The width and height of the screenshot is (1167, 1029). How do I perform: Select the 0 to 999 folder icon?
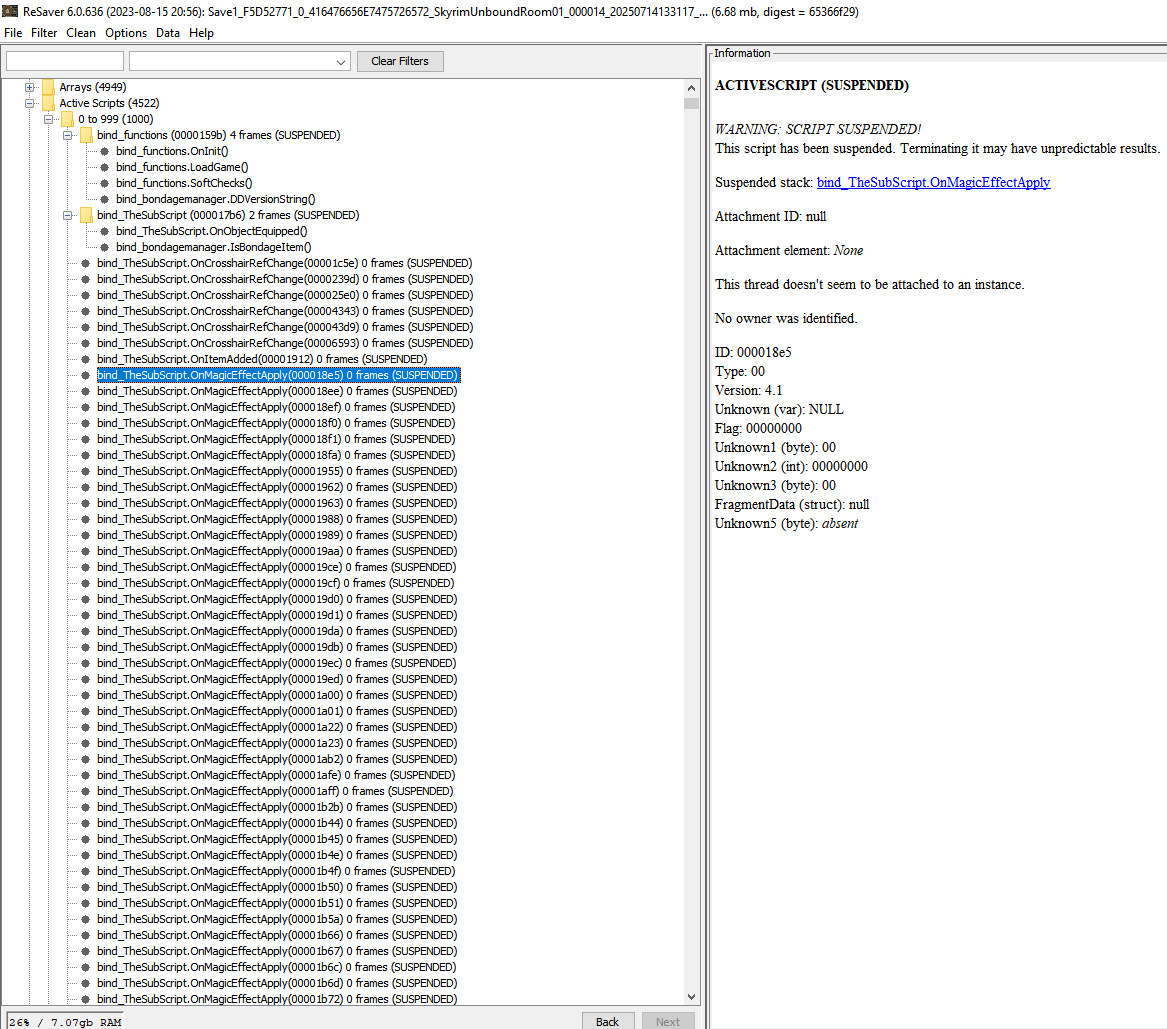pyautogui.click(x=67, y=119)
